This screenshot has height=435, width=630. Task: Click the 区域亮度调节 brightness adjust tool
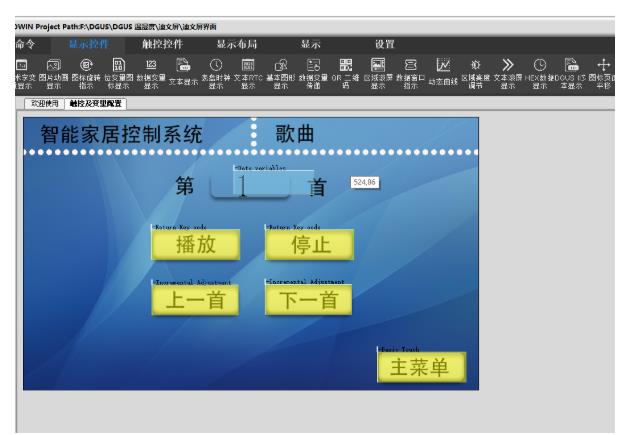coord(475,74)
